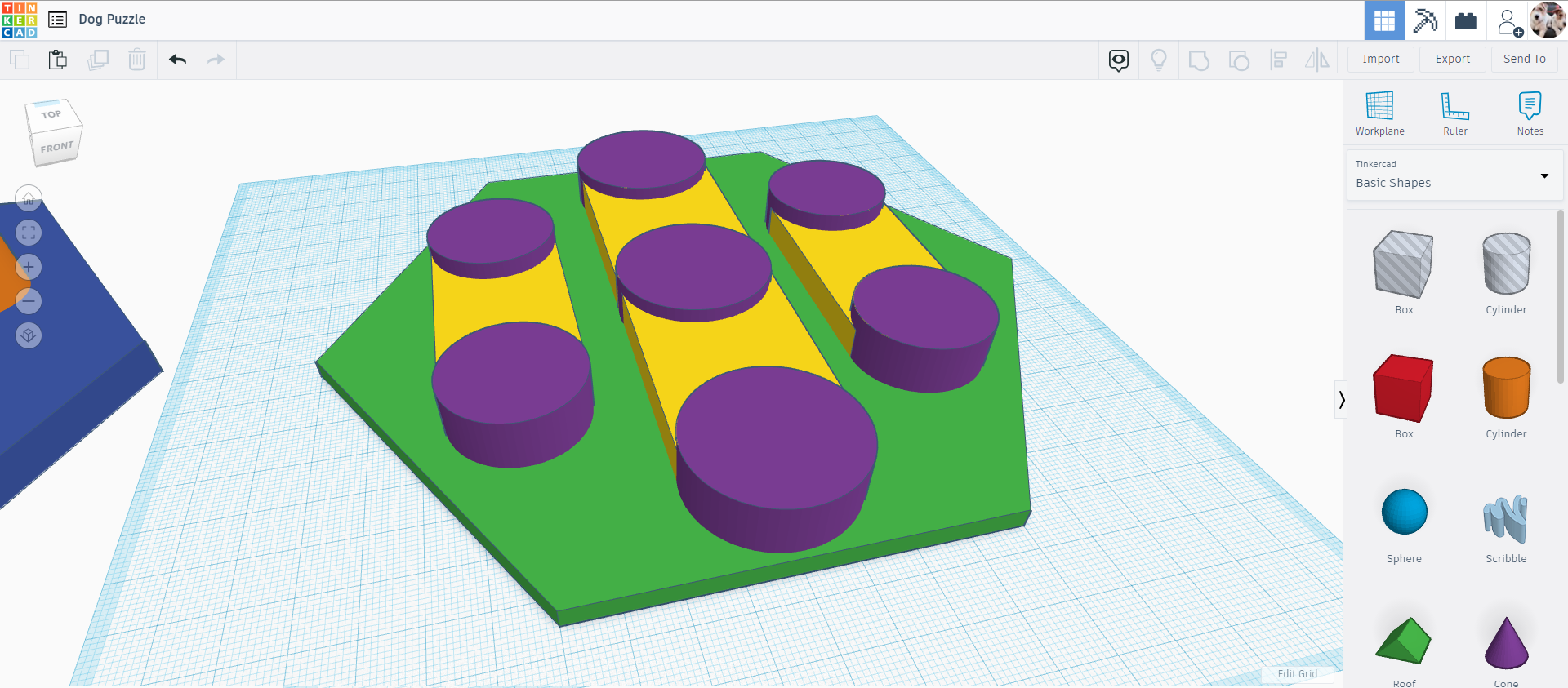Click the view cube TOP face

[x=51, y=115]
